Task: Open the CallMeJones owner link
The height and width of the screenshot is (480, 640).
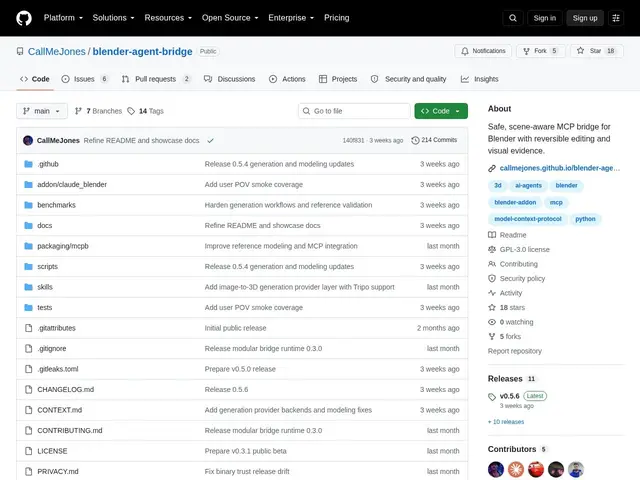Action: 57,51
